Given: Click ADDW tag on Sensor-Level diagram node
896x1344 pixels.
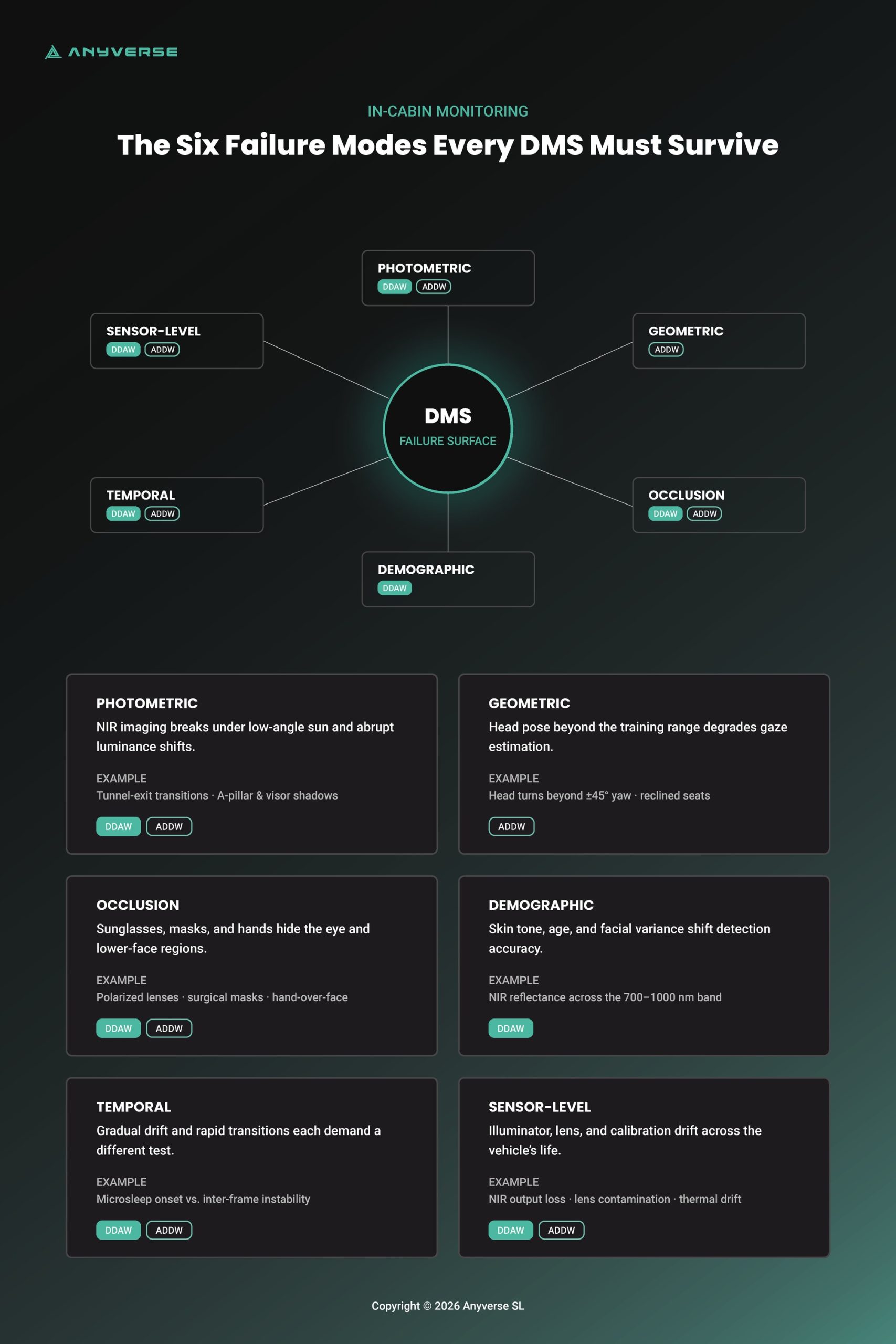Looking at the screenshot, I should [x=162, y=350].
